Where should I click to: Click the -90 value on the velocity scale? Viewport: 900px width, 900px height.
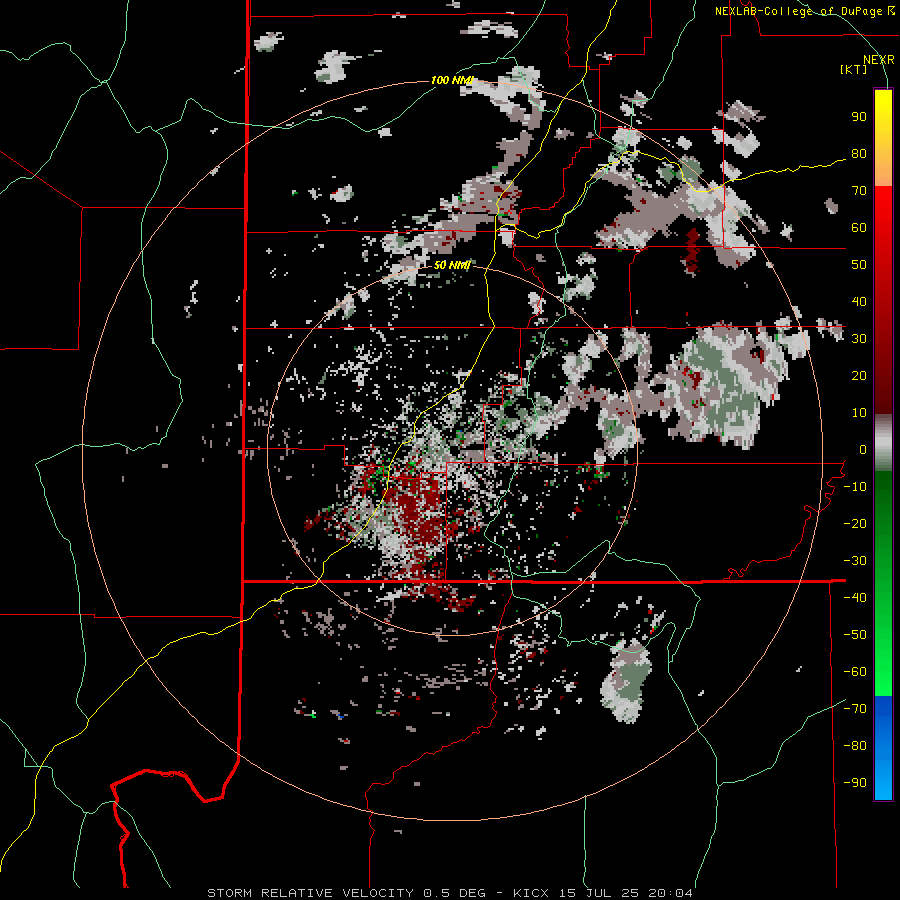tap(855, 783)
